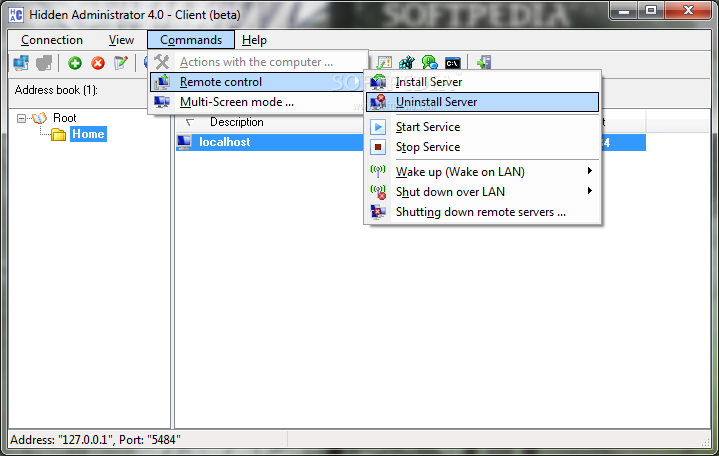The image size is (719, 456).
Task: Select Multi-Screen mode menu entry
Action: point(258,102)
